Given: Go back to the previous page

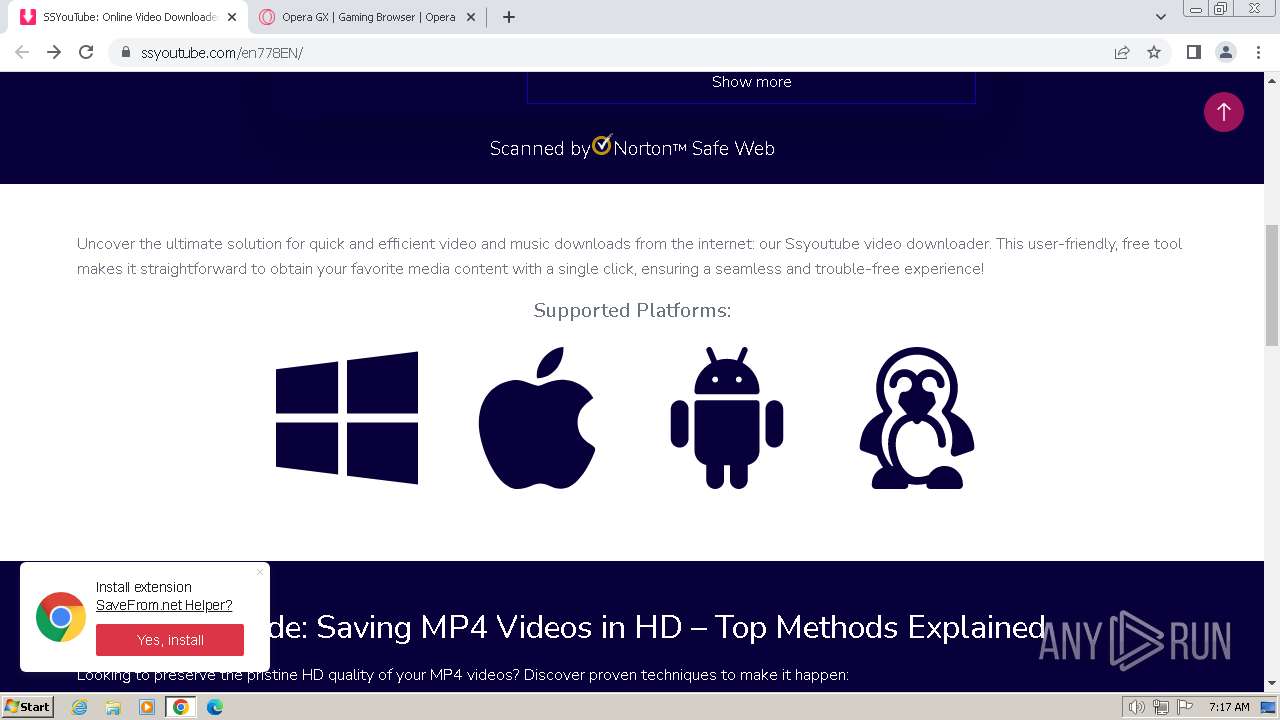Looking at the screenshot, I should coord(22,52).
